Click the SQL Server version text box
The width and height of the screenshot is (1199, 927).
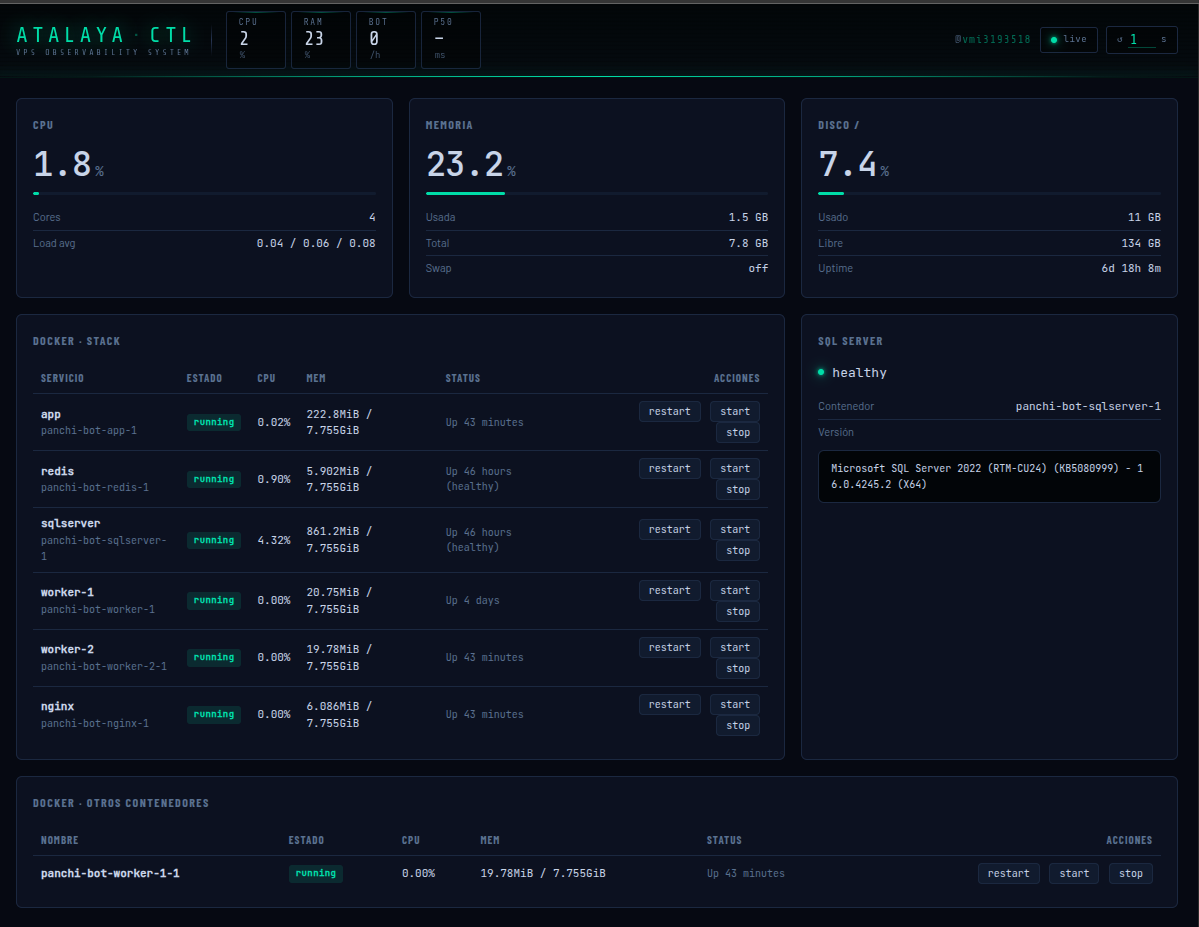pyautogui.click(x=988, y=476)
